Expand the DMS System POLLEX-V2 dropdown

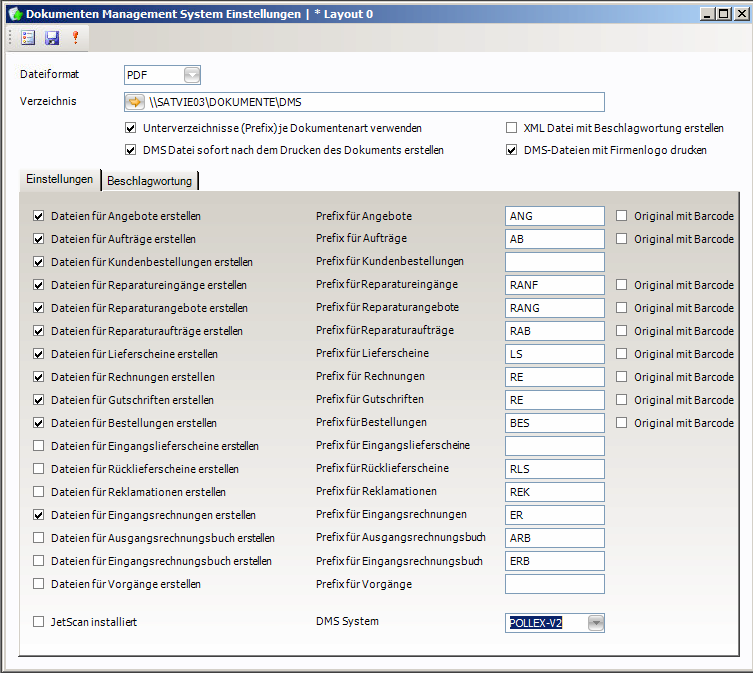tap(596, 623)
